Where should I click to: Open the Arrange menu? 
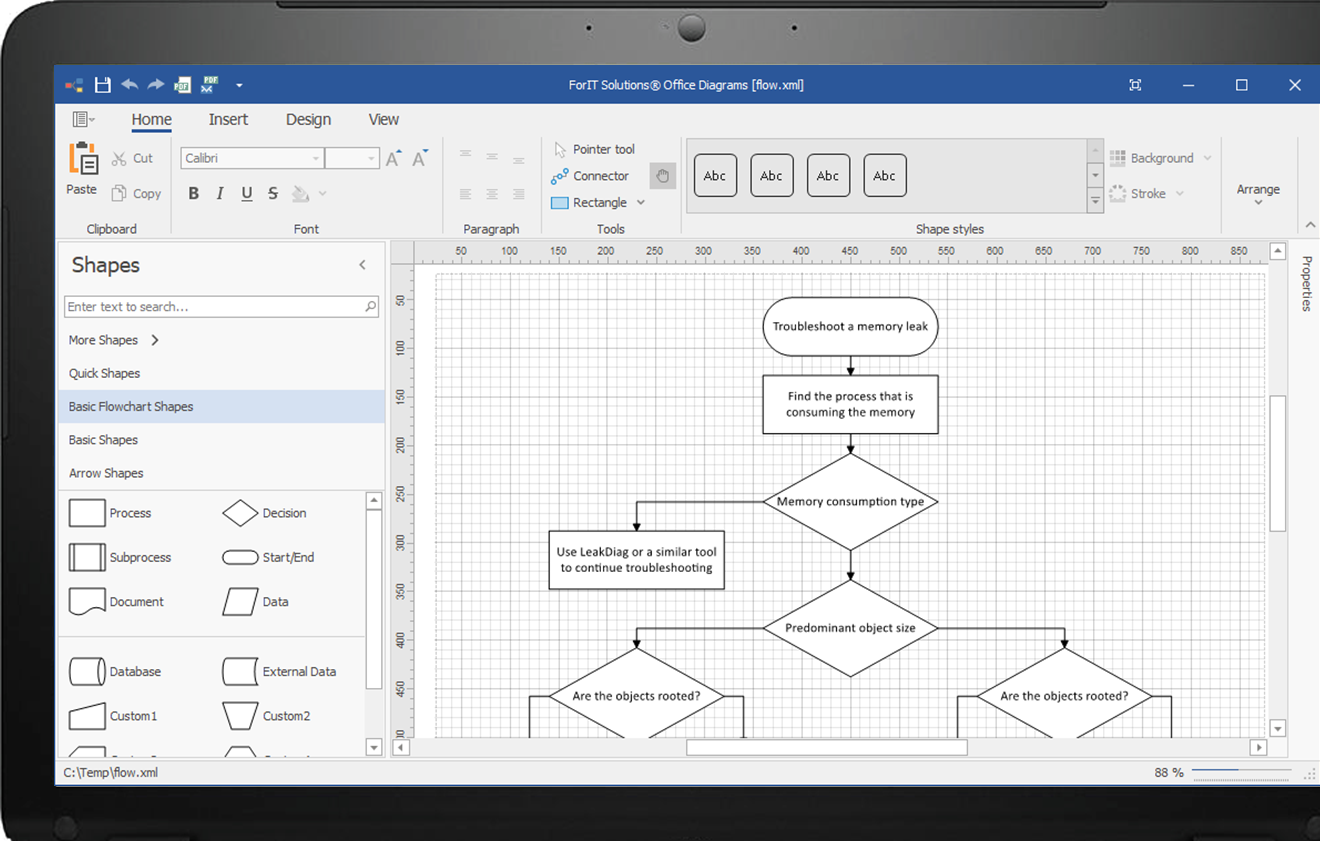point(1258,193)
